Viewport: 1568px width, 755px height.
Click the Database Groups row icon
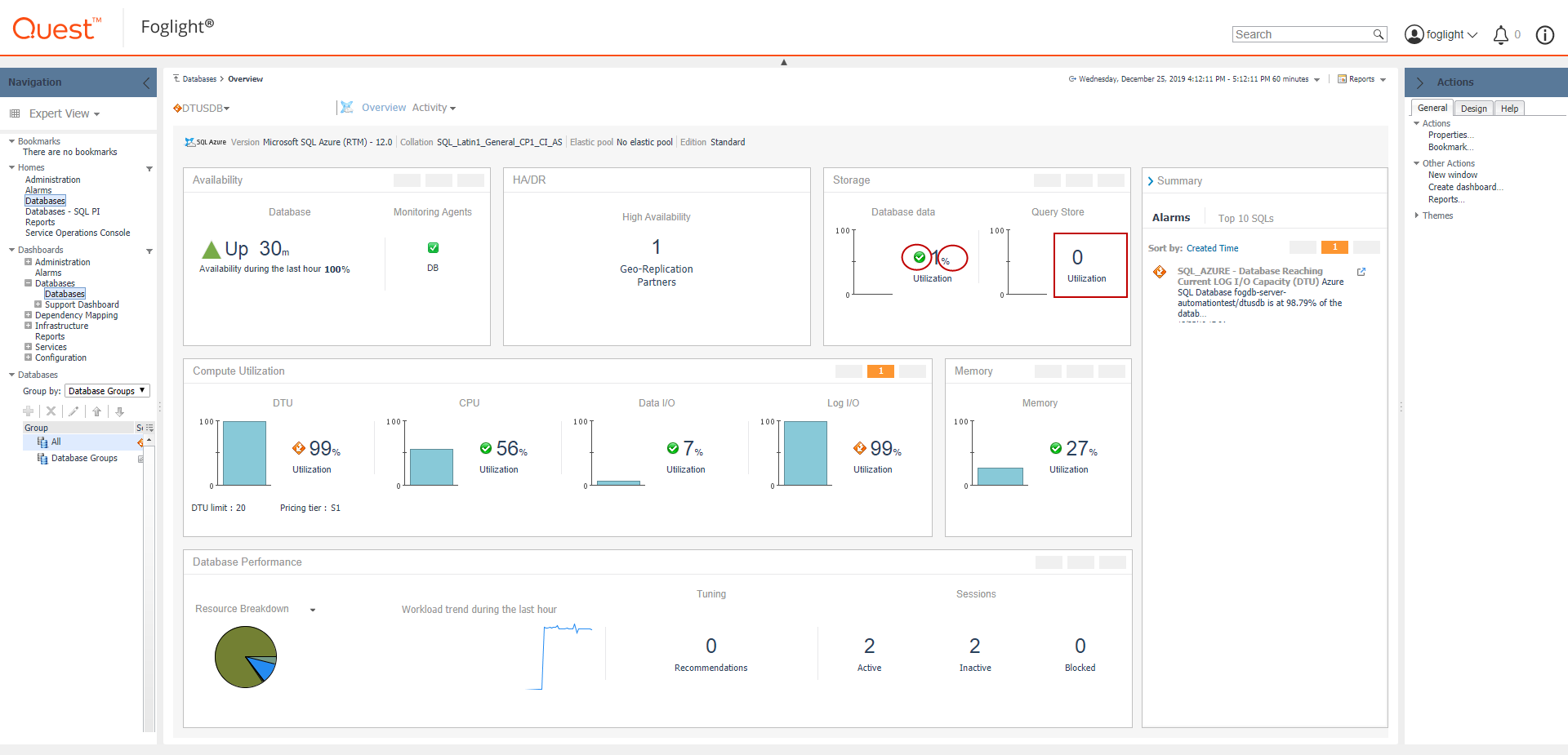42,459
